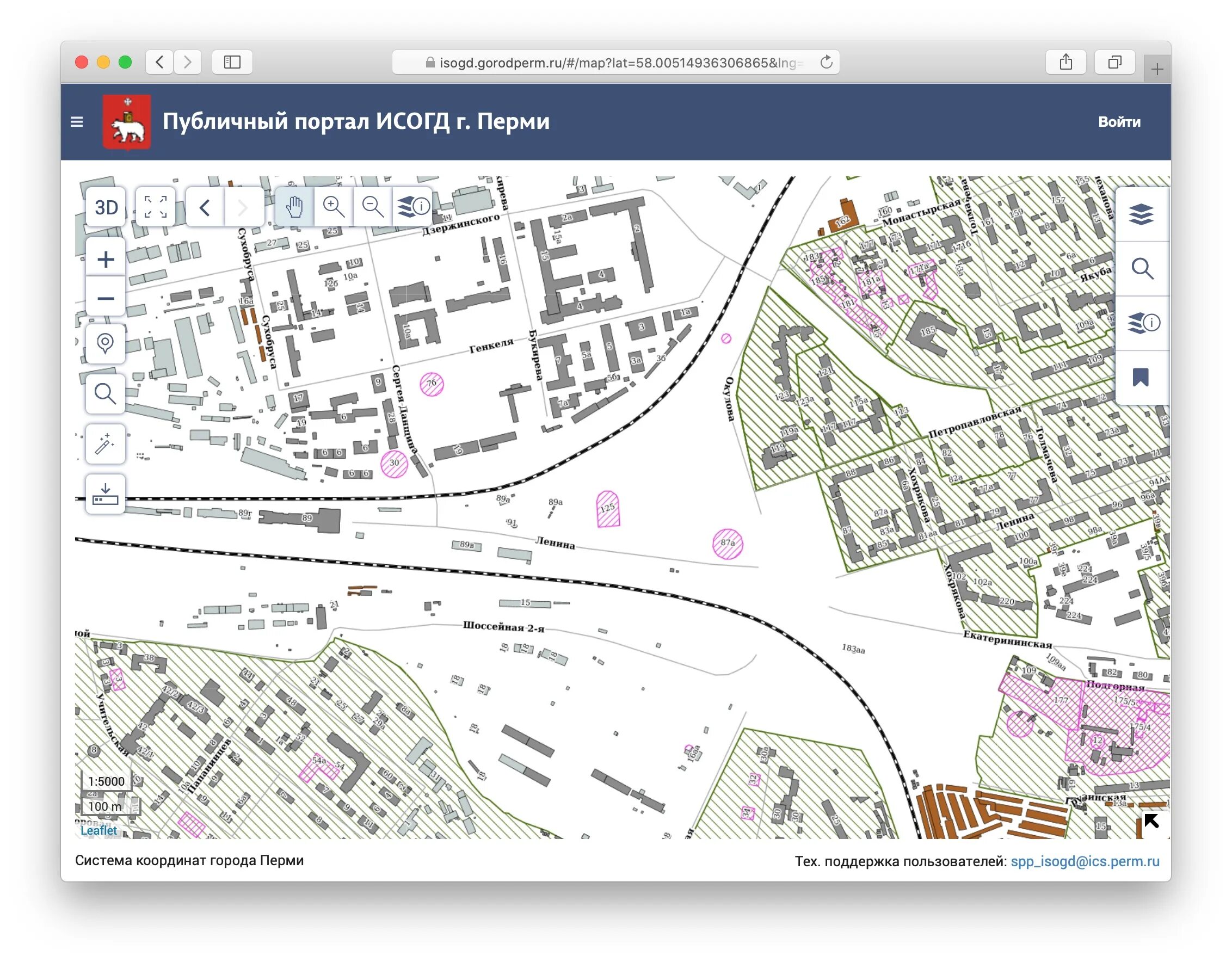Open bookmarks on right sidebar
The image size is (1232, 962).
coord(1141,378)
